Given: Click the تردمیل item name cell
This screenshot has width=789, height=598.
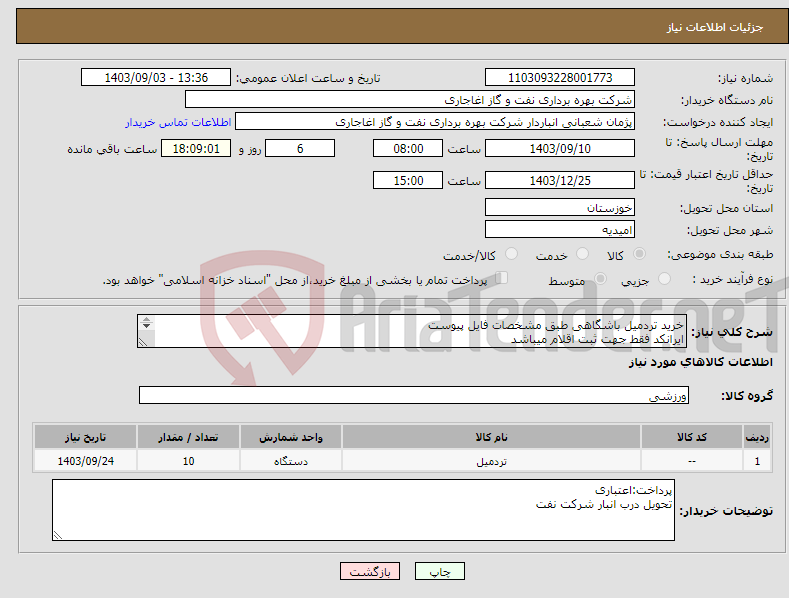Looking at the screenshot, I should (x=491, y=461).
